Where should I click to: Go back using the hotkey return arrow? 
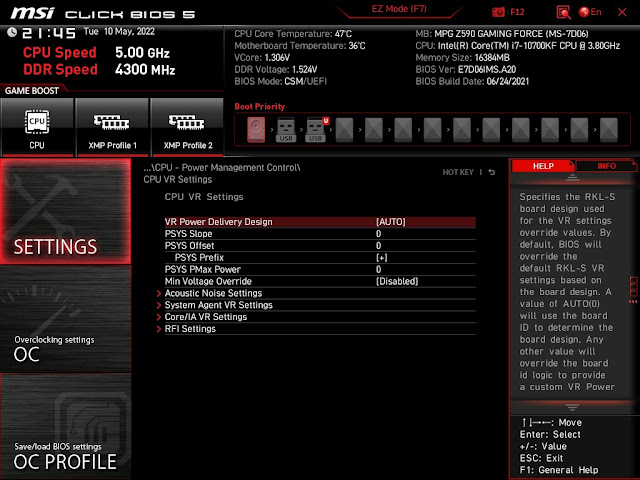coord(492,172)
